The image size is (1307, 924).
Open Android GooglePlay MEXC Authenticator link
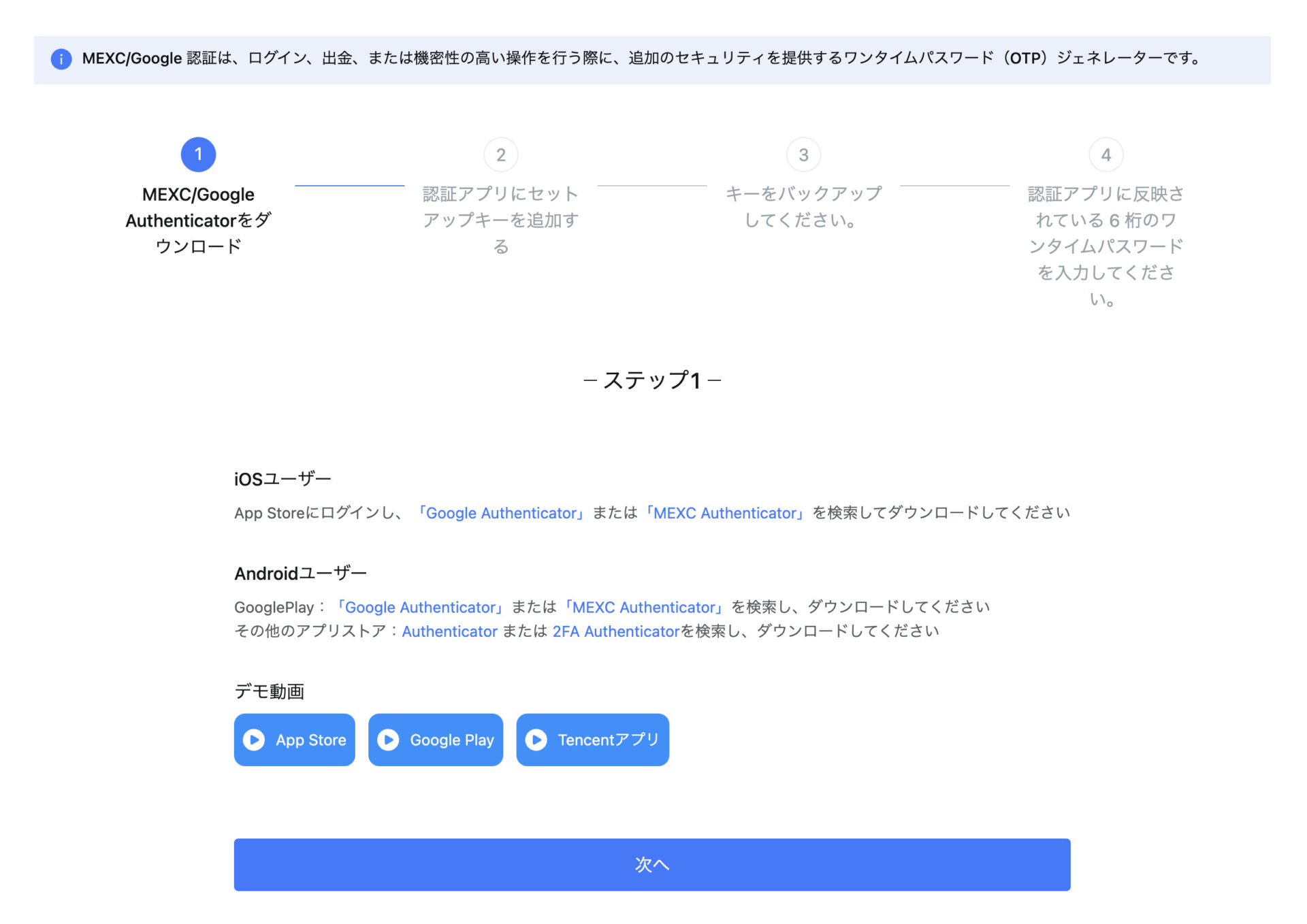click(x=644, y=607)
